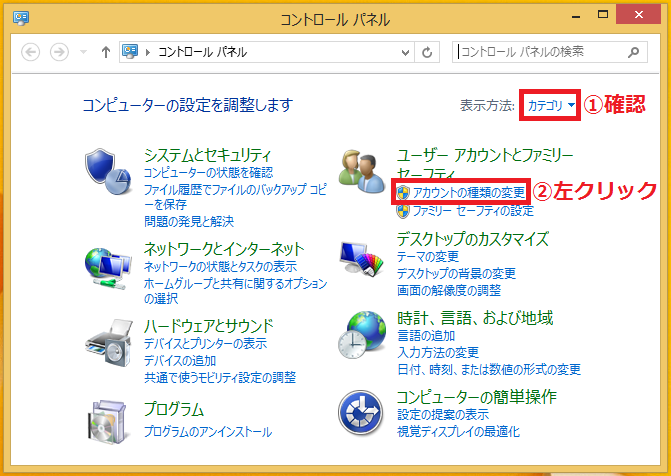The image size is (671, 476).
Task: Click the search magnifier icon
Action: pos(633,52)
